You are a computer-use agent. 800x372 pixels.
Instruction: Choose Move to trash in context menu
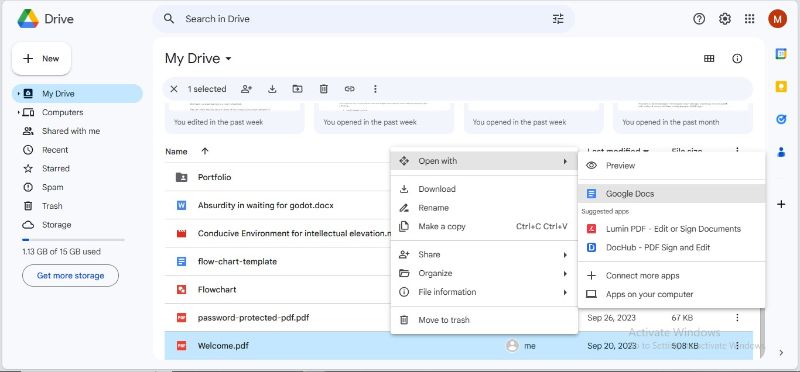coord(484,320)
